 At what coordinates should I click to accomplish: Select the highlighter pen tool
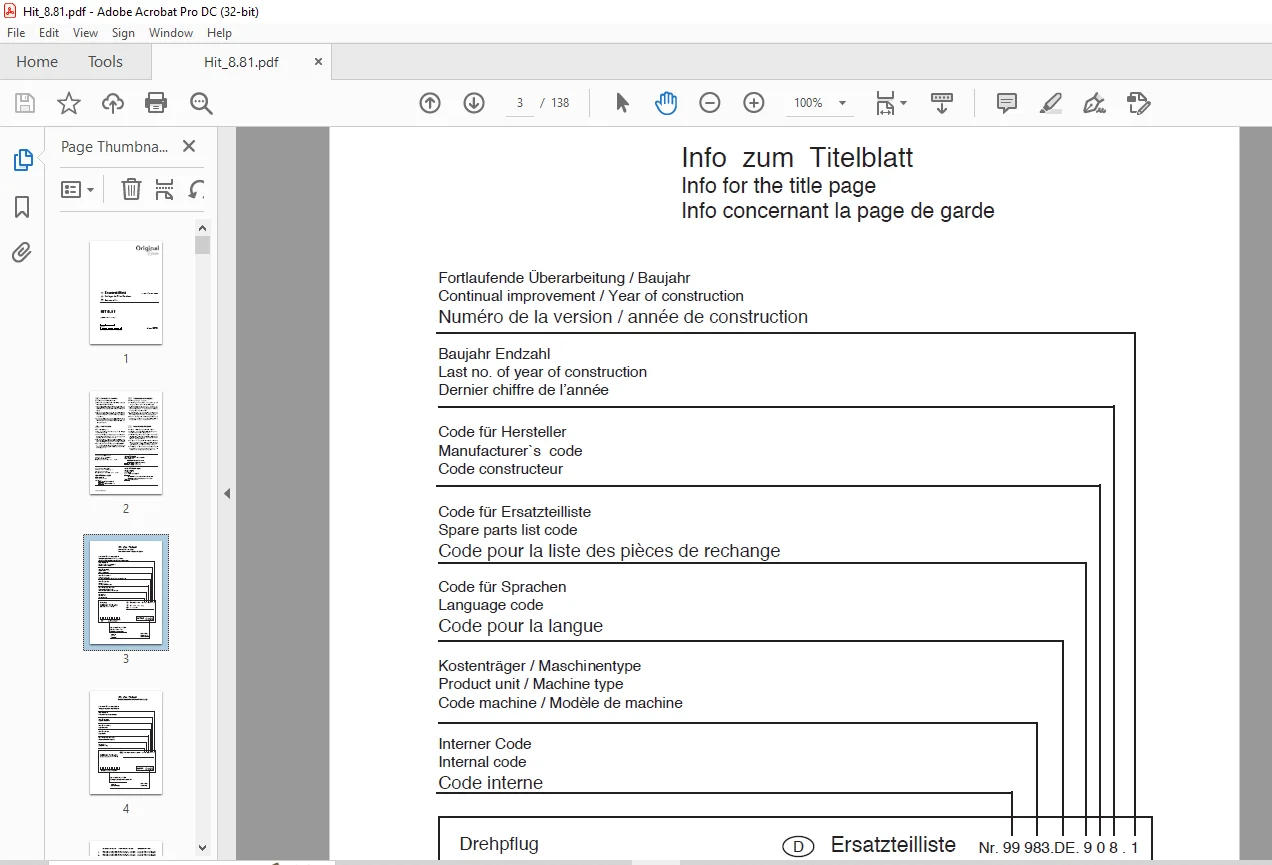coord(1051,103)
